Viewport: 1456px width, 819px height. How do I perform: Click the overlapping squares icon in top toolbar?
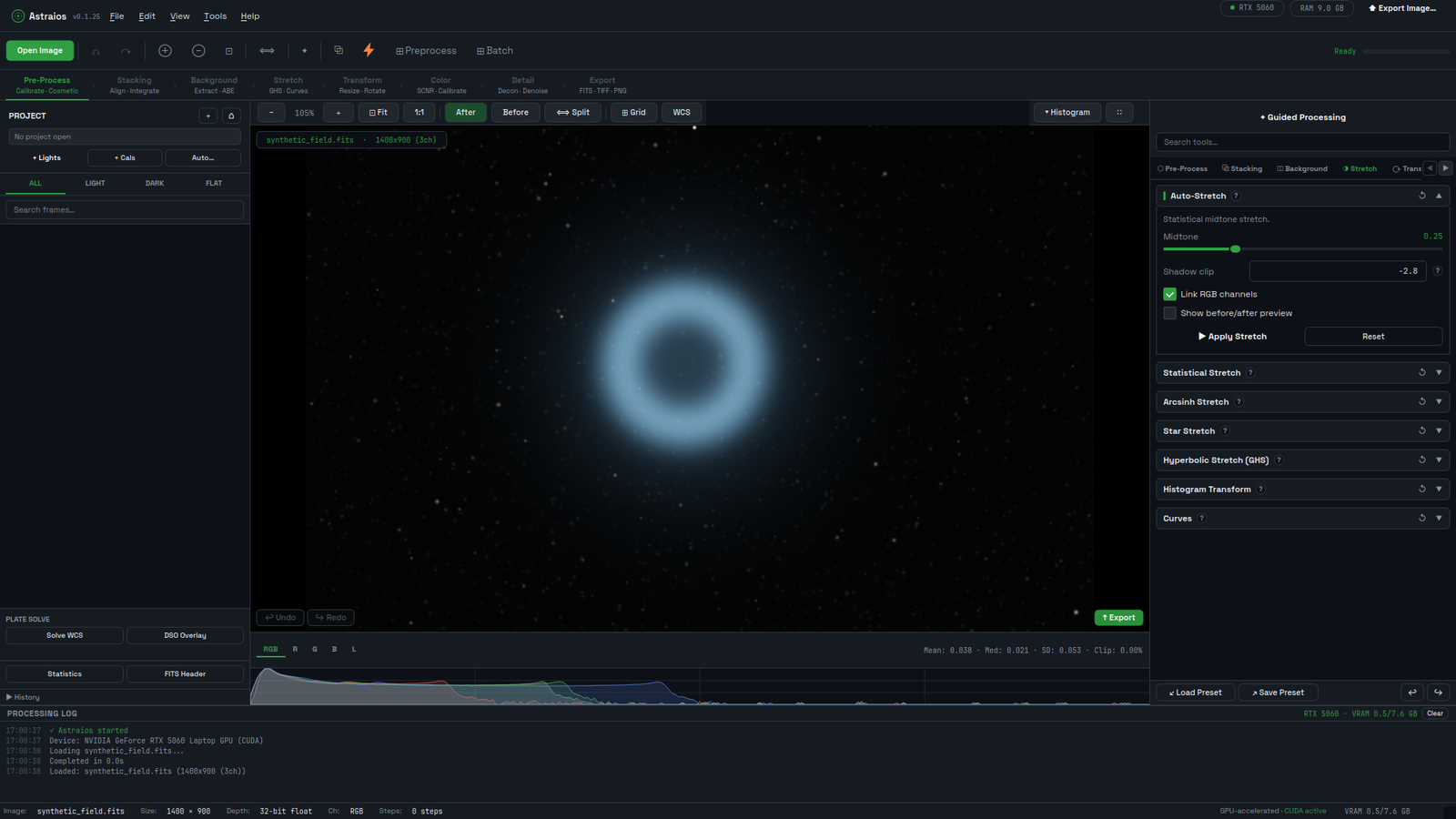[339, 51]
